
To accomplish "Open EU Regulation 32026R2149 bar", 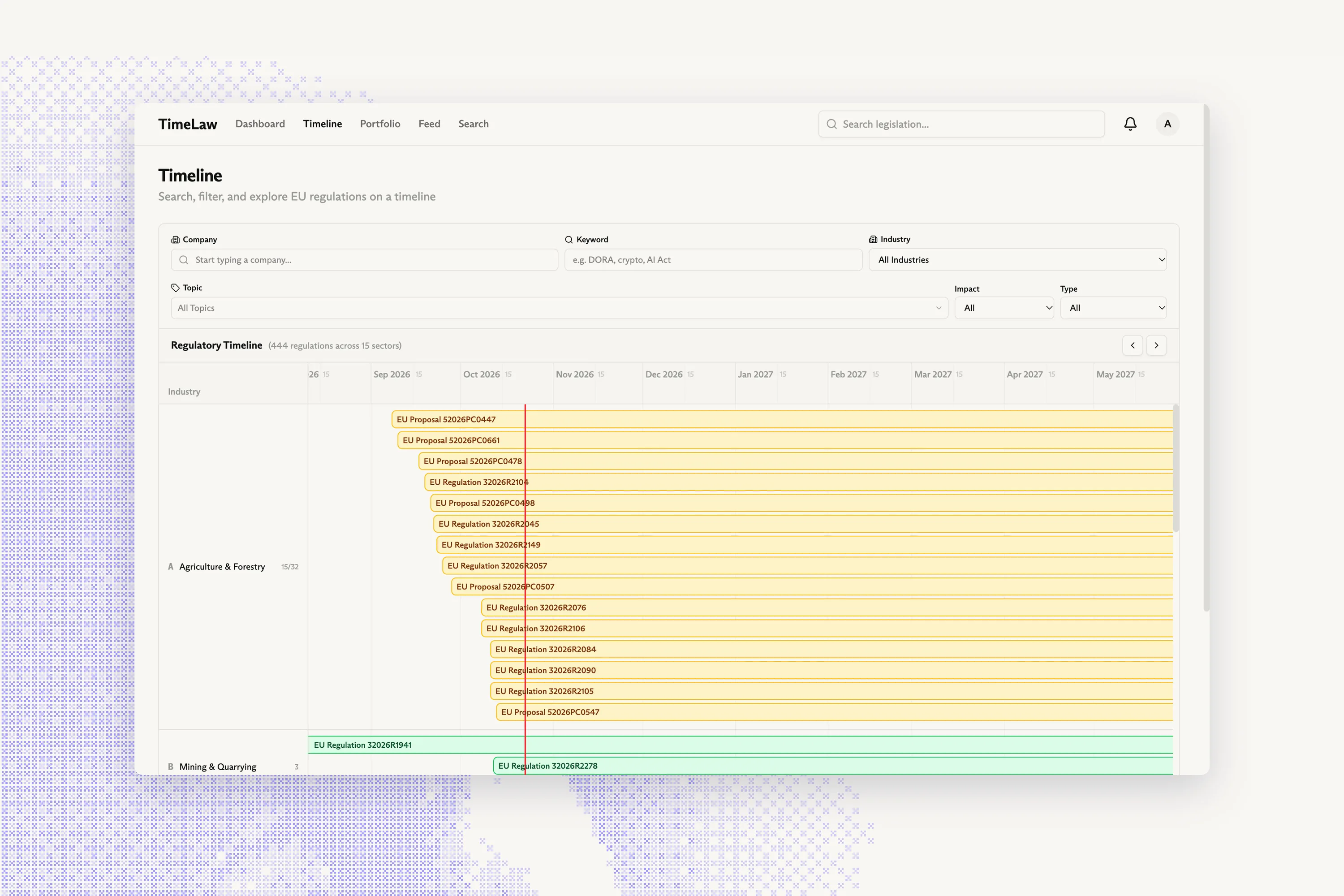I will [805, 545].
